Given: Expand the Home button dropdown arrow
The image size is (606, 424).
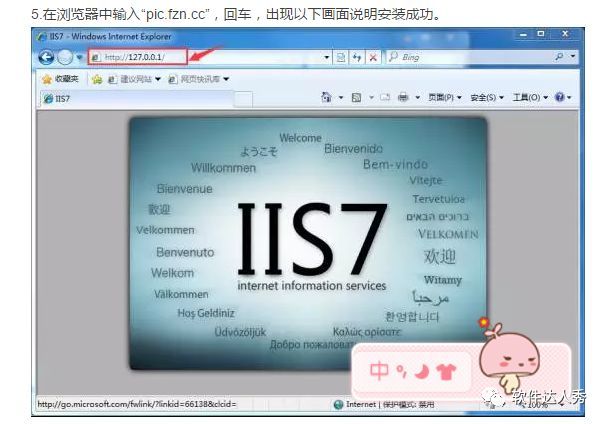Looking at the screenshot, I should [x=341, y=97].
